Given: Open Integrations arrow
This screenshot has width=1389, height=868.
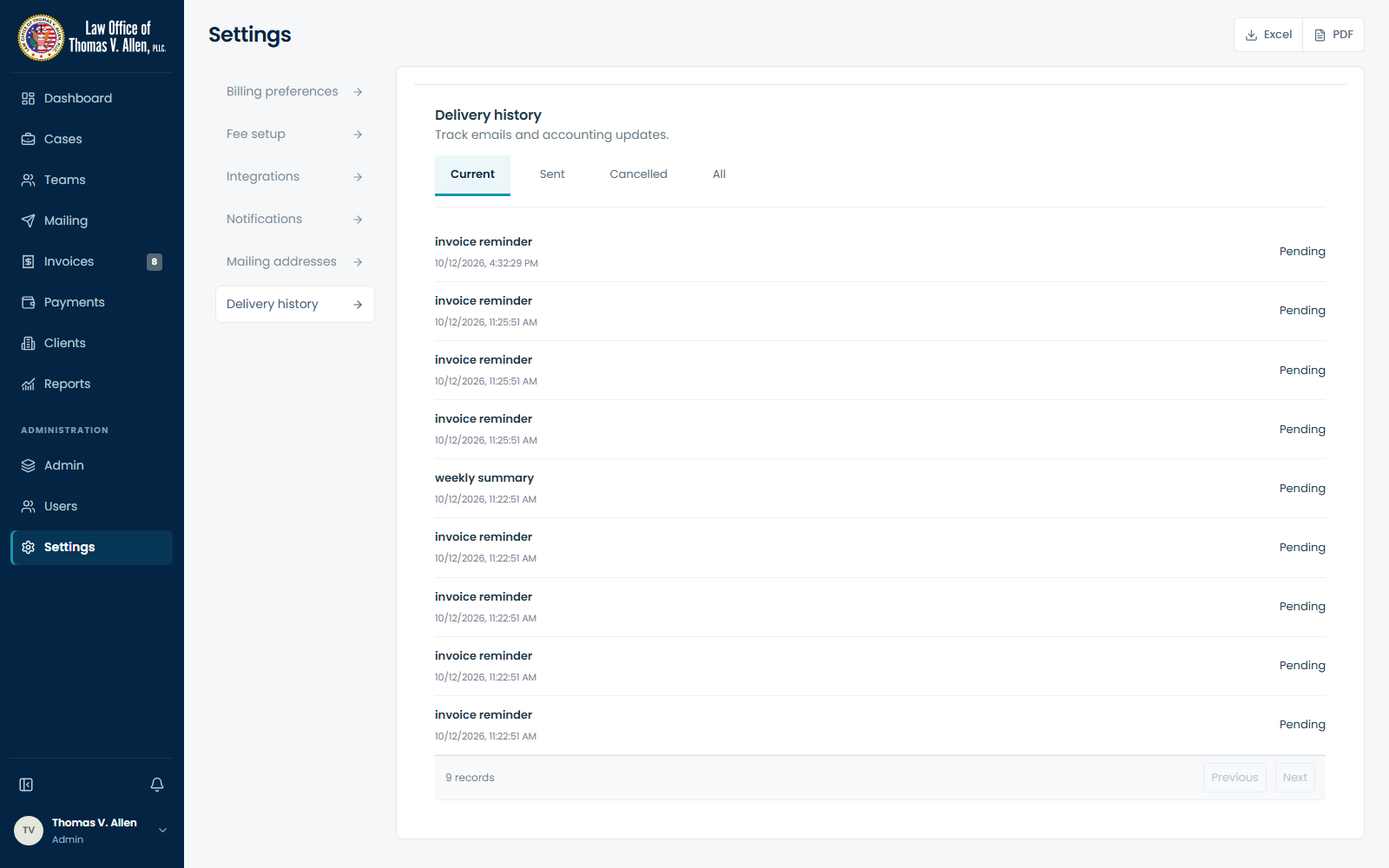Looking at the screenshot, I should click(x=358, y=177).
